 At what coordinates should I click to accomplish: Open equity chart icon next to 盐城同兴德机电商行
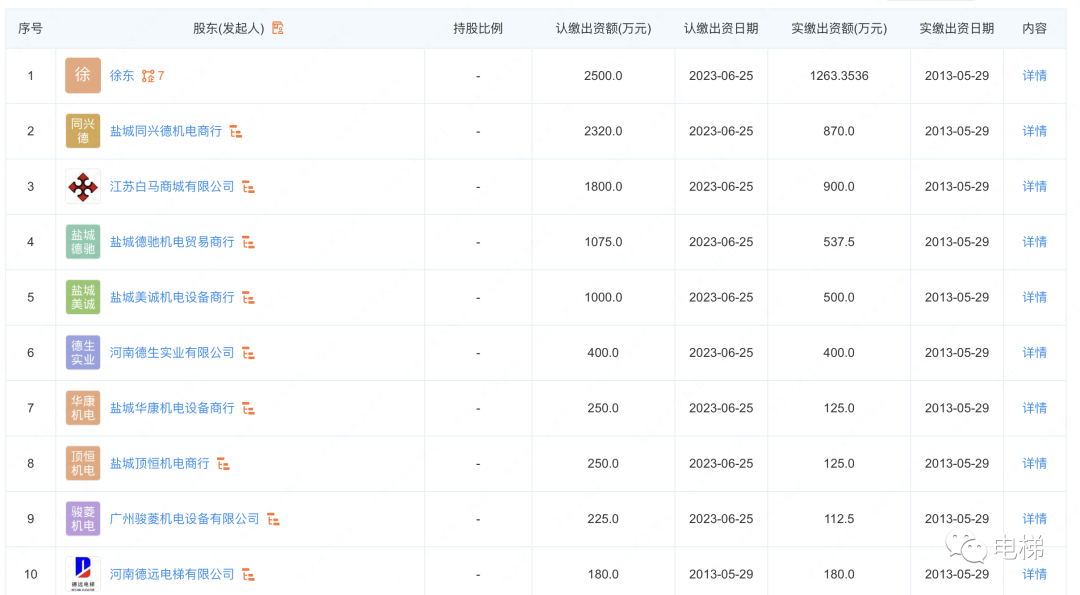[x=236, y=132]
